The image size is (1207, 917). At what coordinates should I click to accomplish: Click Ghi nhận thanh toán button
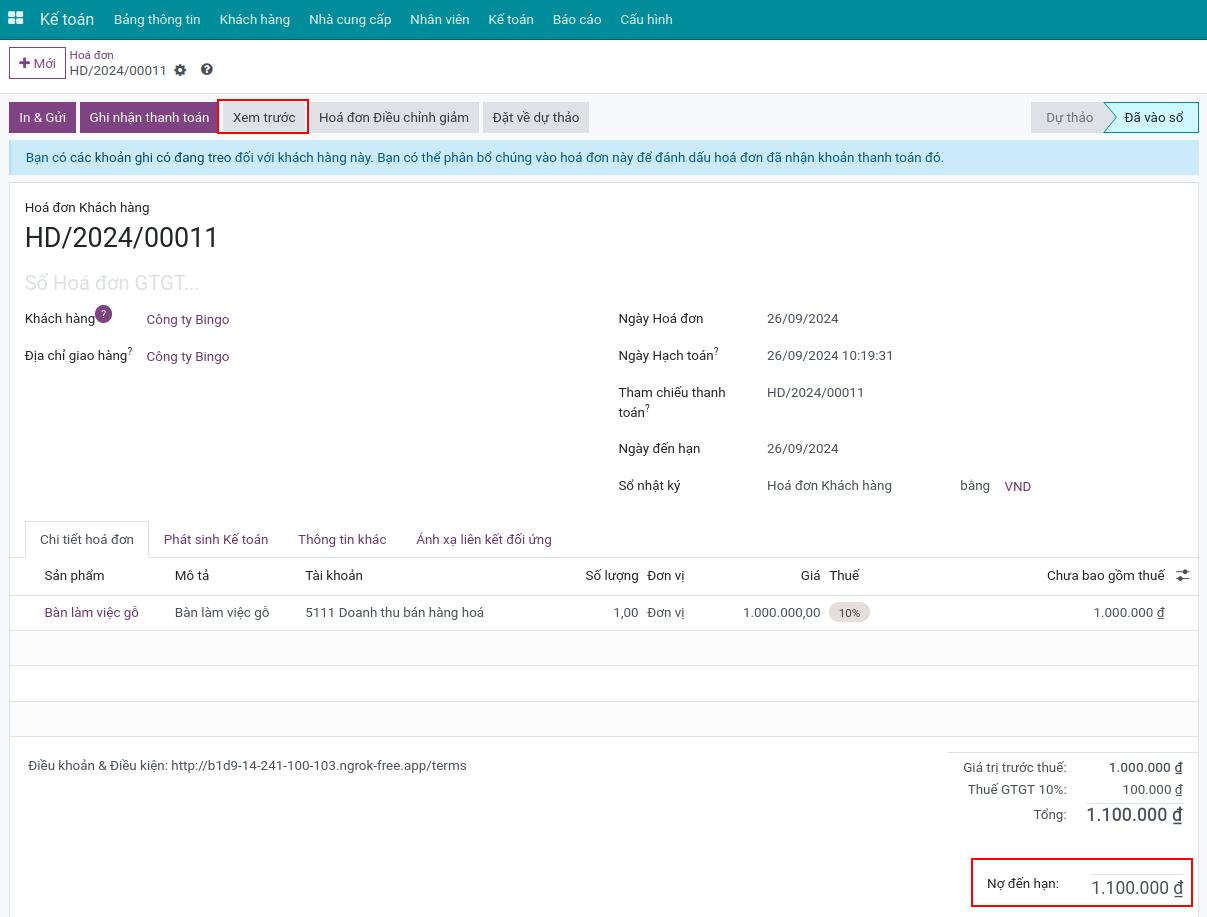pos(149,117)
